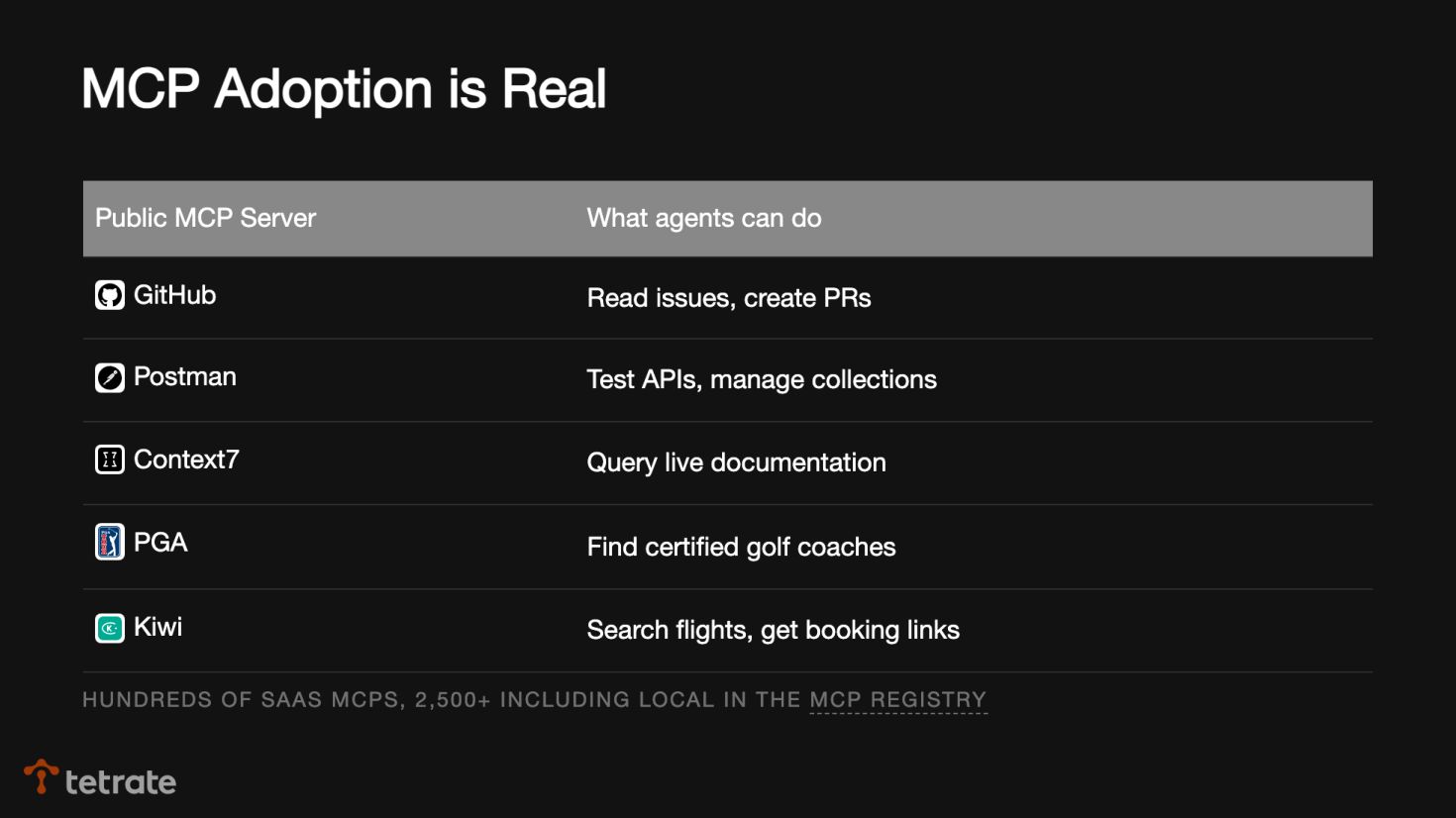Select the Context7 server name

[186, 460]
